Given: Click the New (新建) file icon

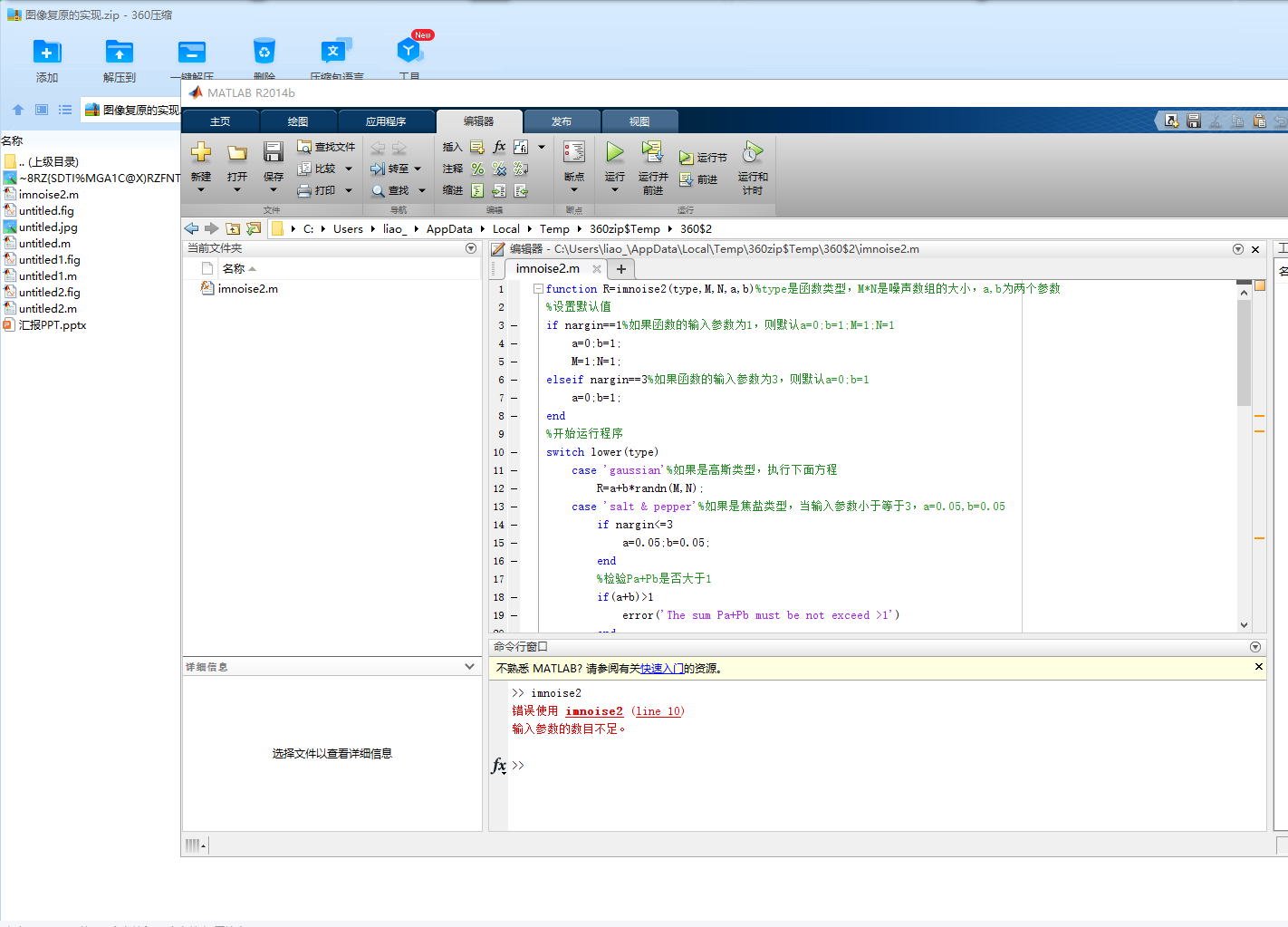Looking at the screenshot, I should (201, 152).
